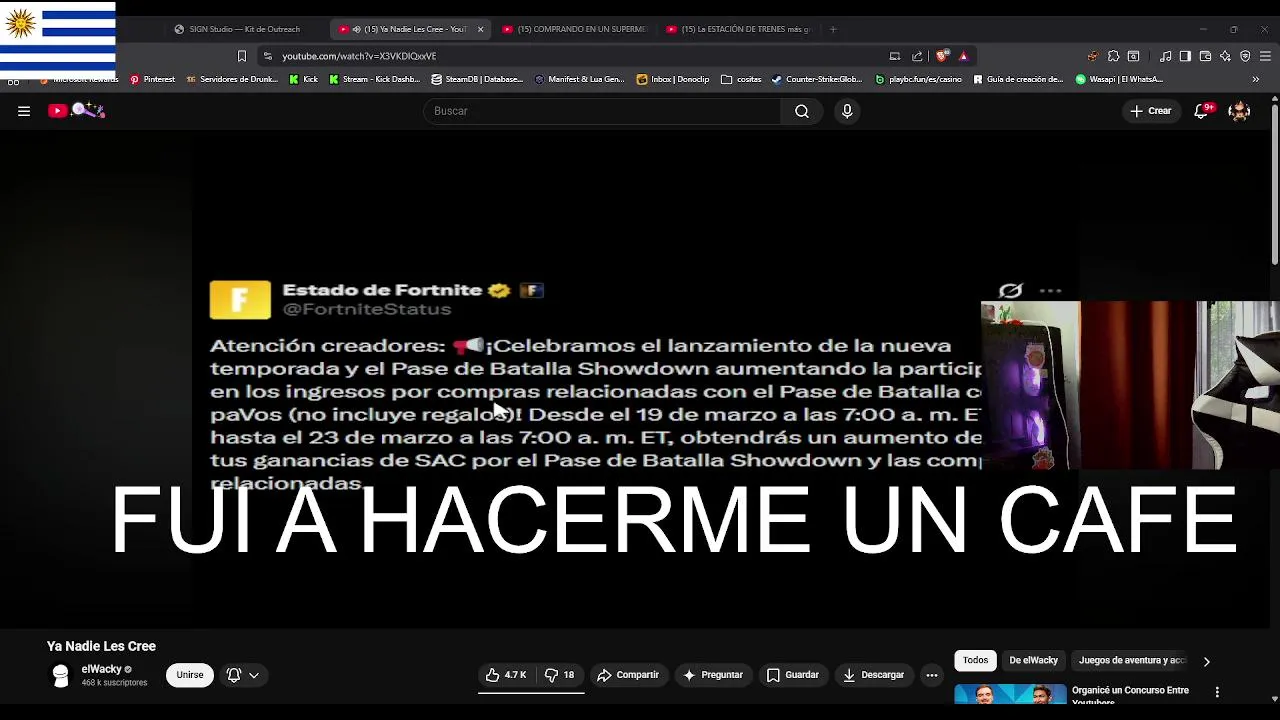Open Brave Rewards triangle icon

click(963, 56)
